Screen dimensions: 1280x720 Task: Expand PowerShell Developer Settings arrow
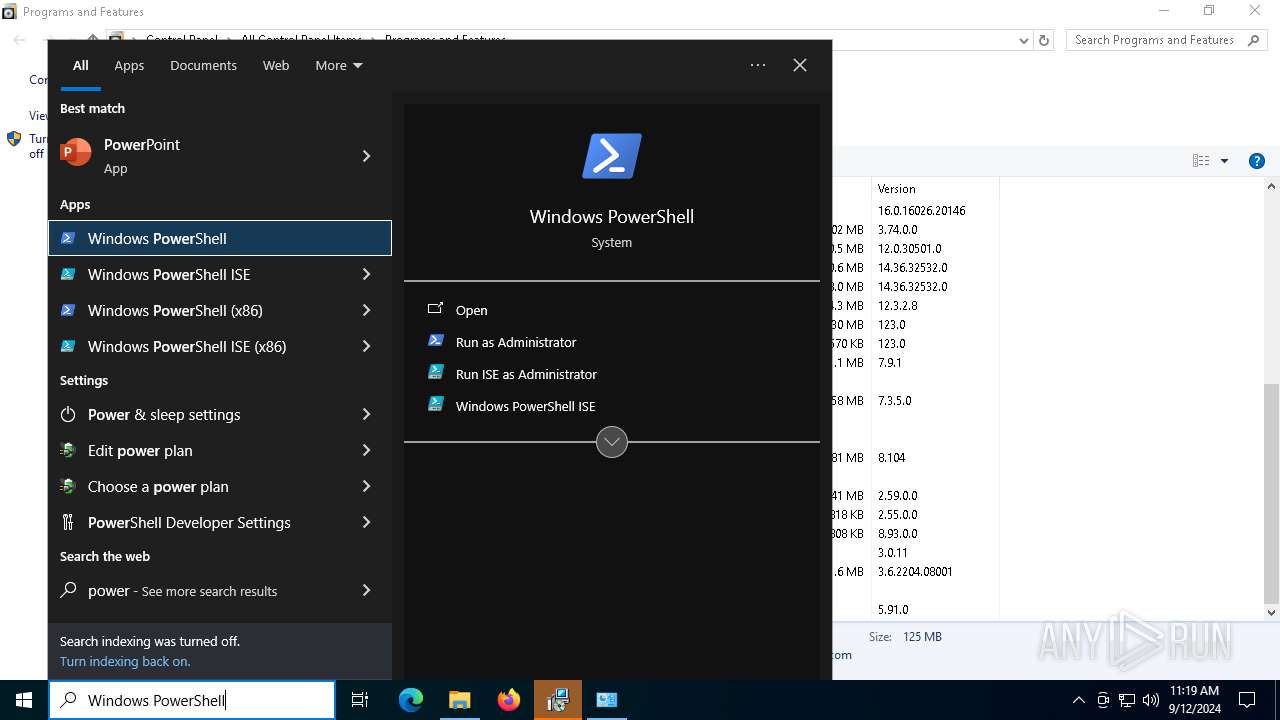tap(366, 522)
